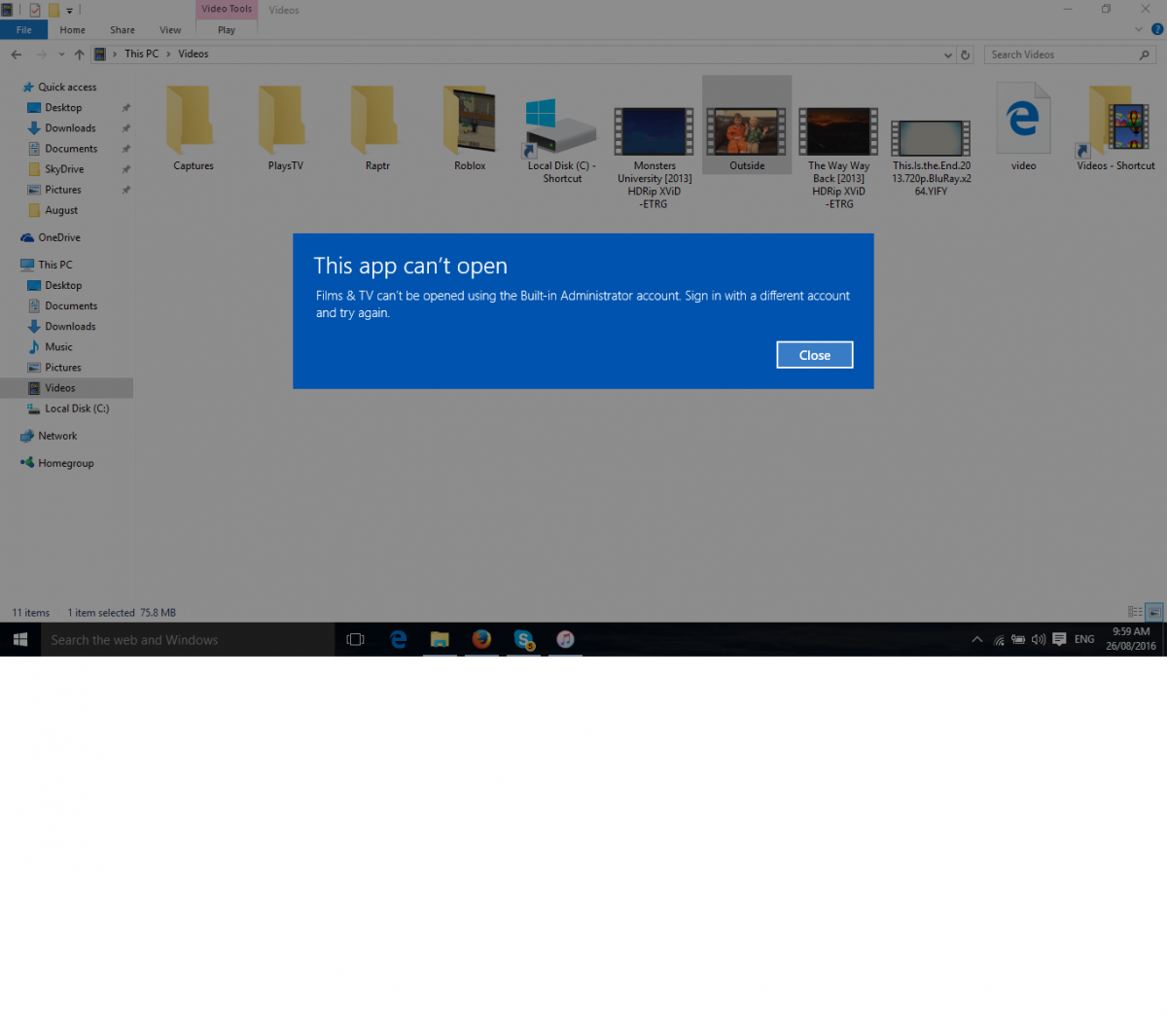This screenshot has height=1036, width=1167.
Task: Open network Wi-Fi tray icon
Action: pos(999,639)
